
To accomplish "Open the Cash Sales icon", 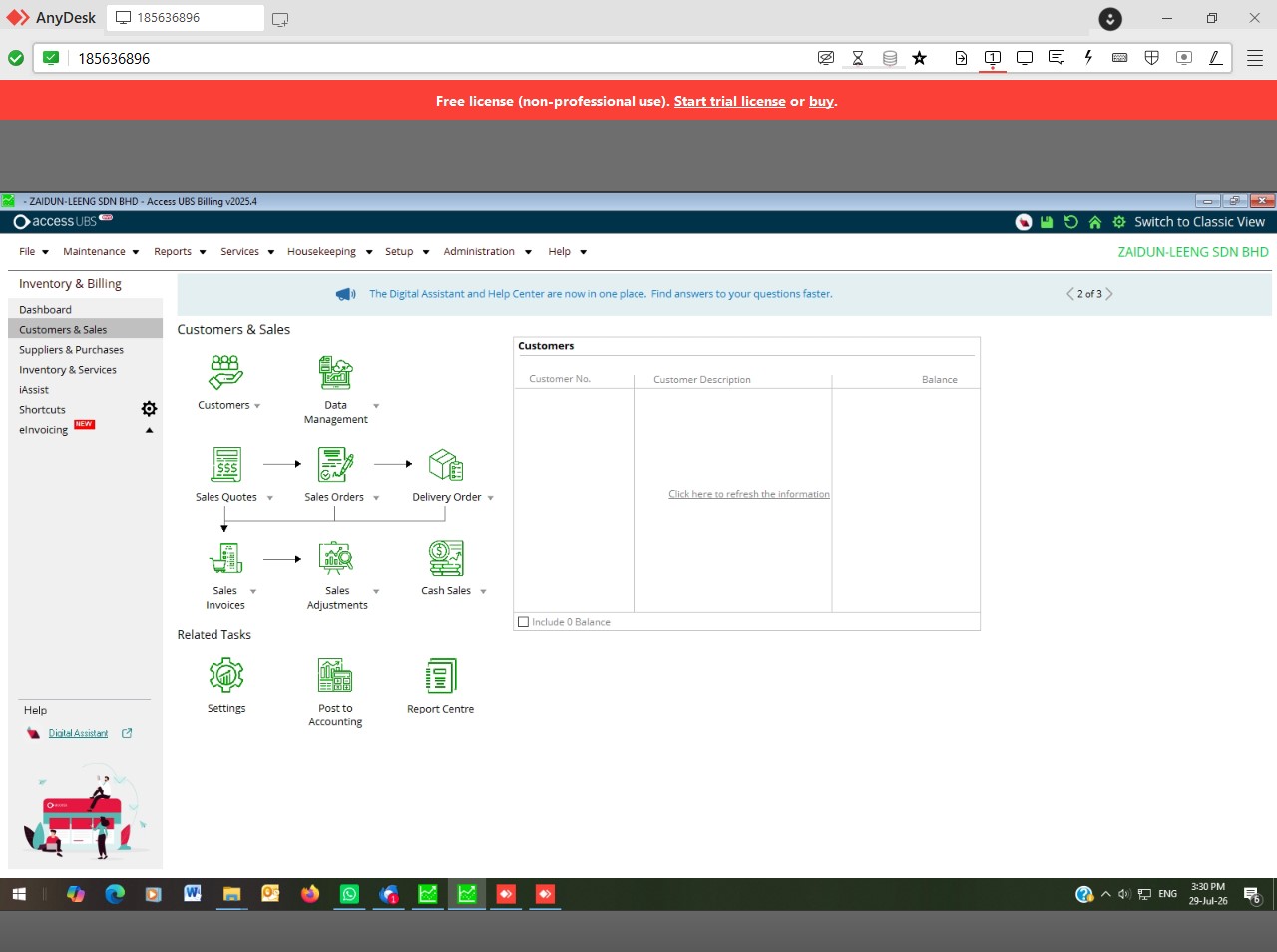I will click(x=445, y=558).
